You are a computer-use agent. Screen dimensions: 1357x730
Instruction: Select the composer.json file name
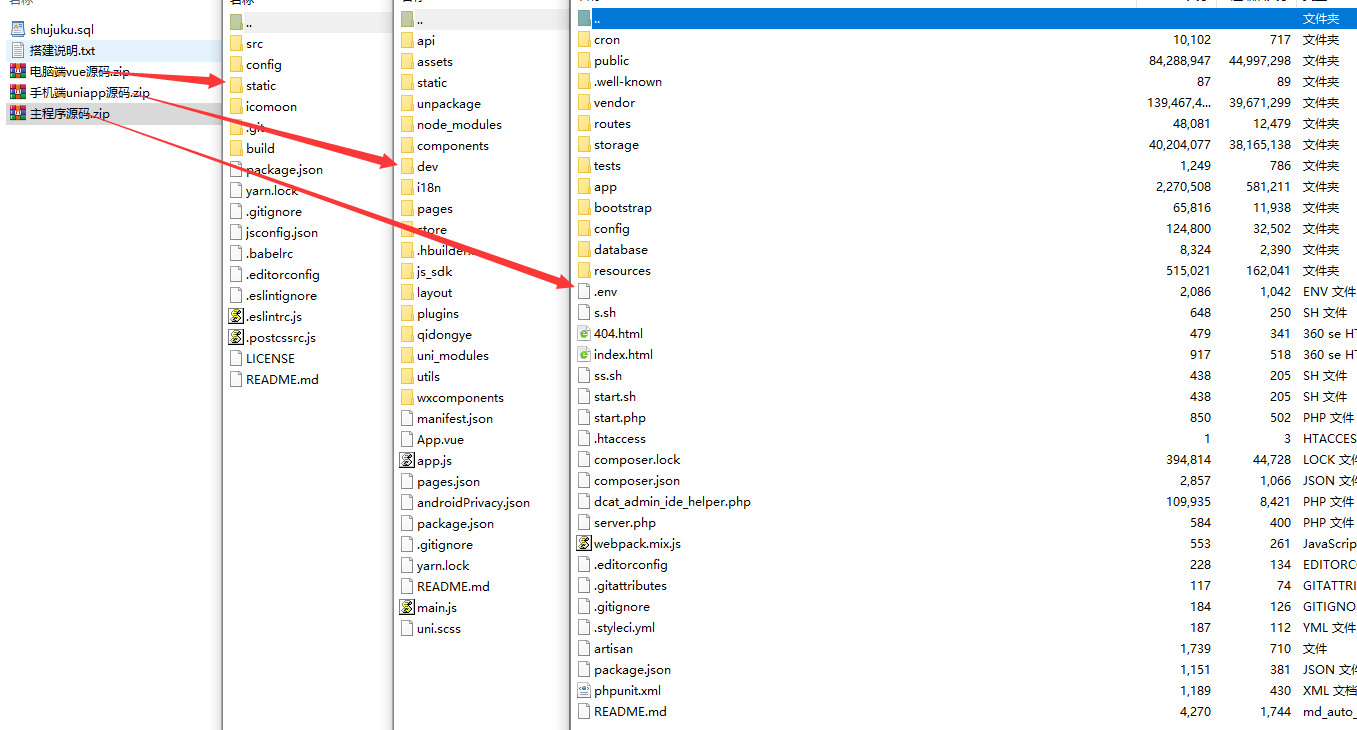637,480
